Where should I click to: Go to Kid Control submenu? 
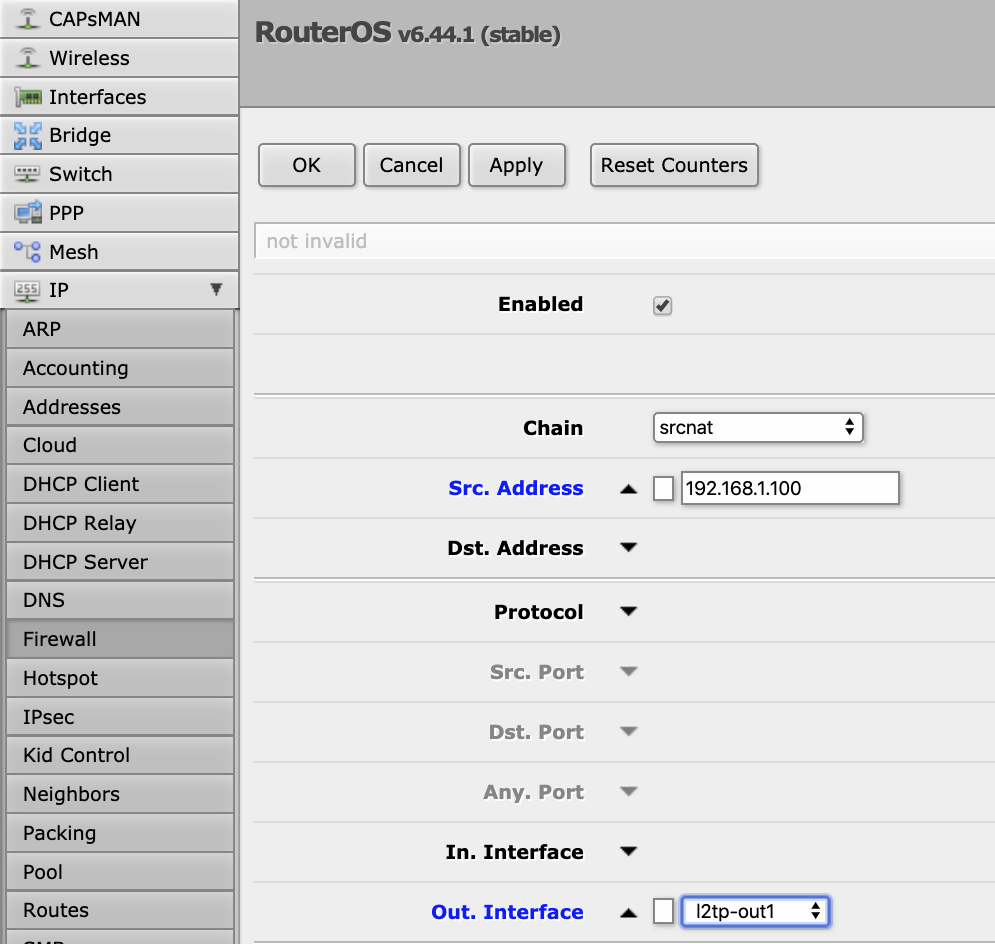pyautogui.click(x=120, y=755)
